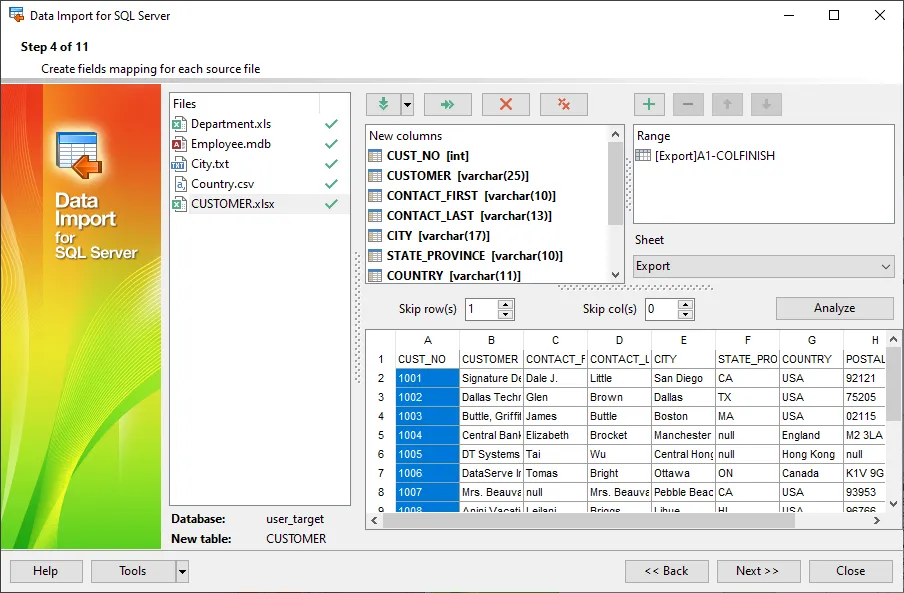Go back with the << Back button
Viewport: 904px width, 593px height.
tap(666, 572)
